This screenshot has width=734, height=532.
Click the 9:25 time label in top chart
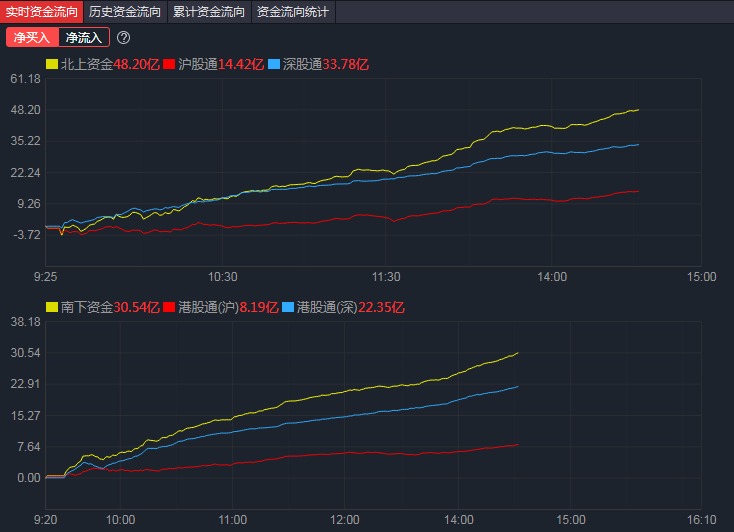[x=45, y=277]
